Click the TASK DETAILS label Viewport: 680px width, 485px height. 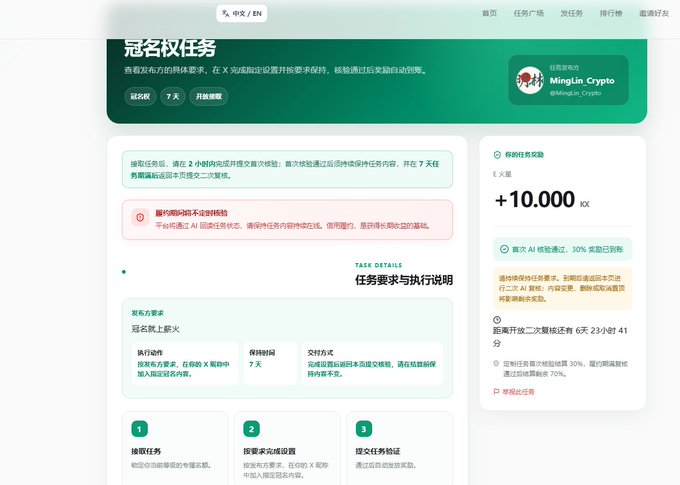tap(378, 265)
